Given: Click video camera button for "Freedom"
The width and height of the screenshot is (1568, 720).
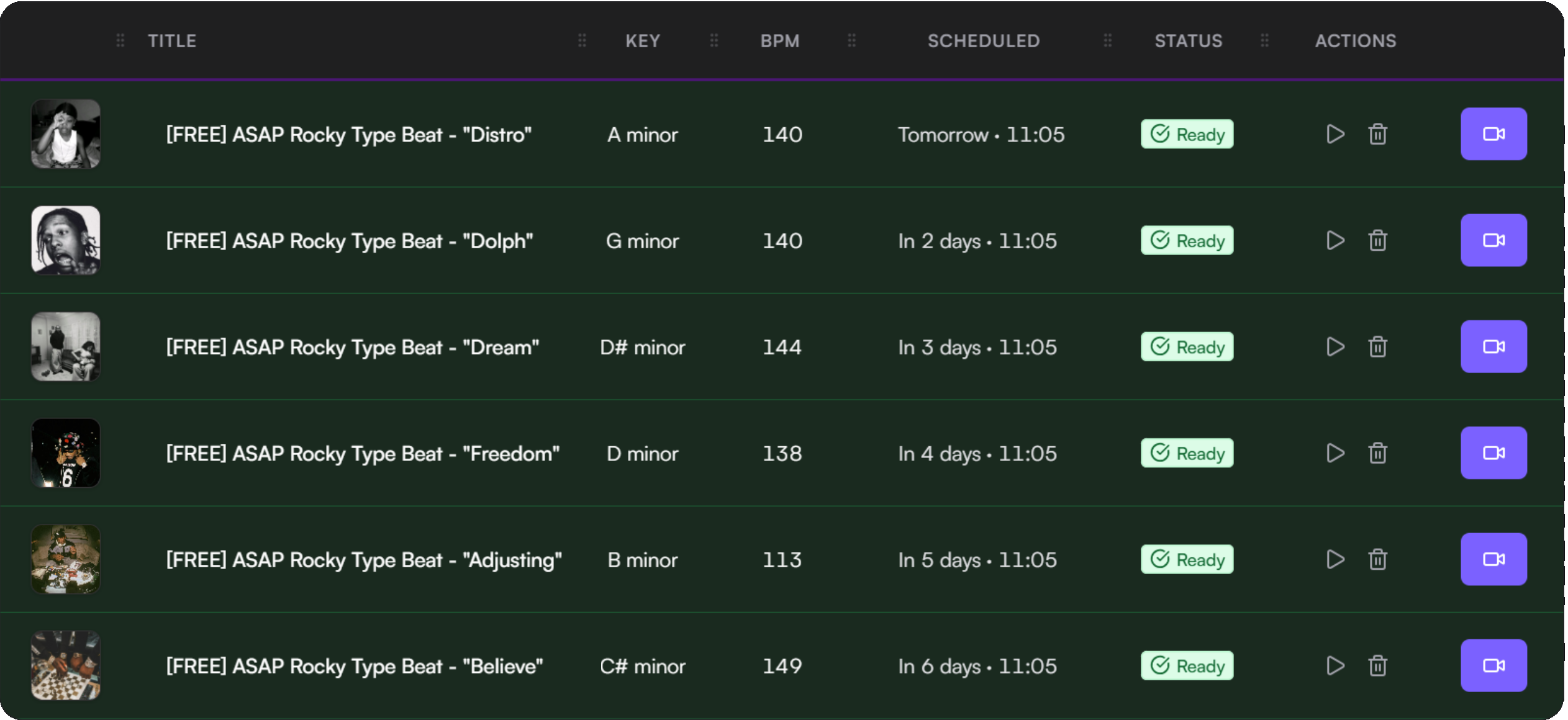Looking at the screenshot, I should [1493, 453].
